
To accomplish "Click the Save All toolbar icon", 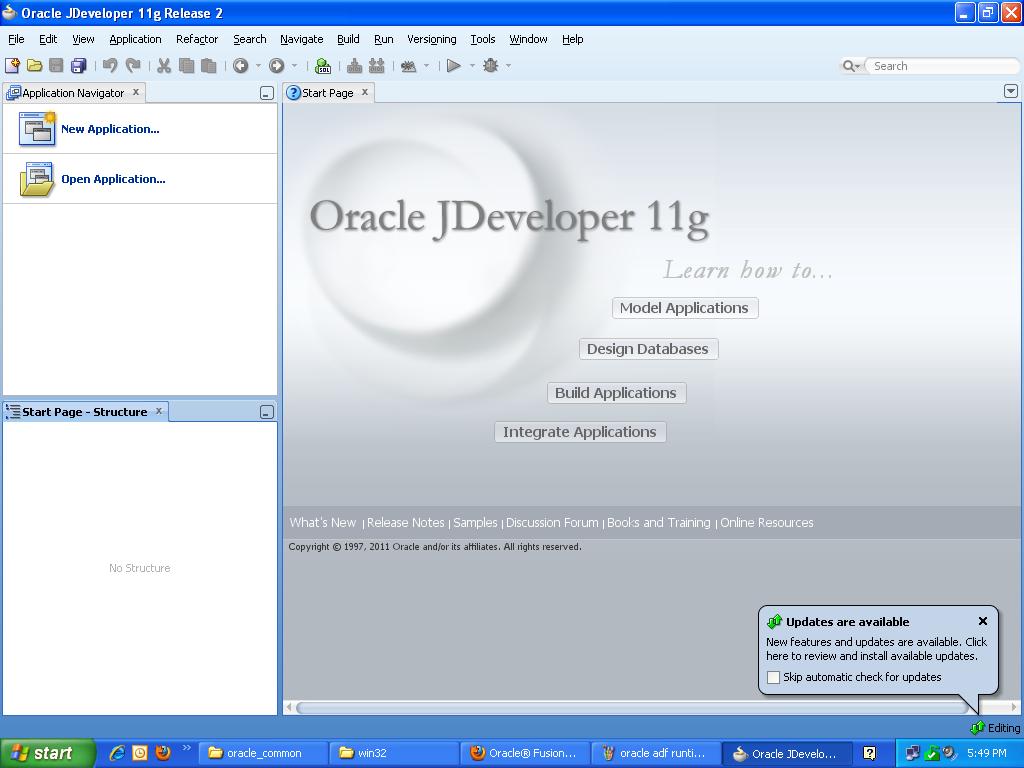I will [78, 65].
